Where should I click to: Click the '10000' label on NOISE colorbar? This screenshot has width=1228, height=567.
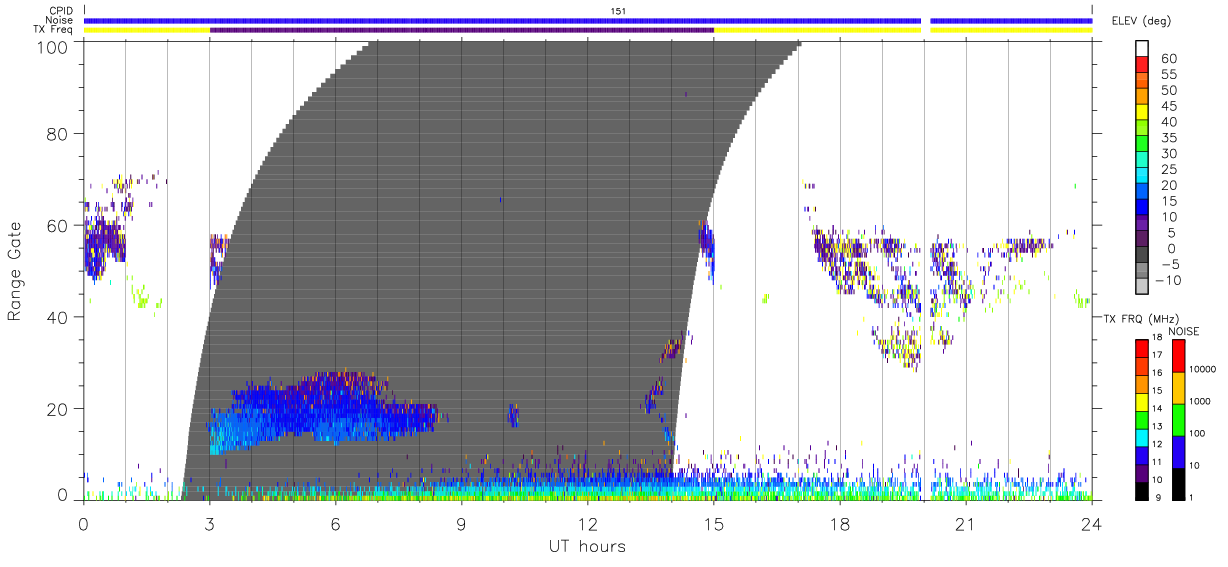point(1204,370)
